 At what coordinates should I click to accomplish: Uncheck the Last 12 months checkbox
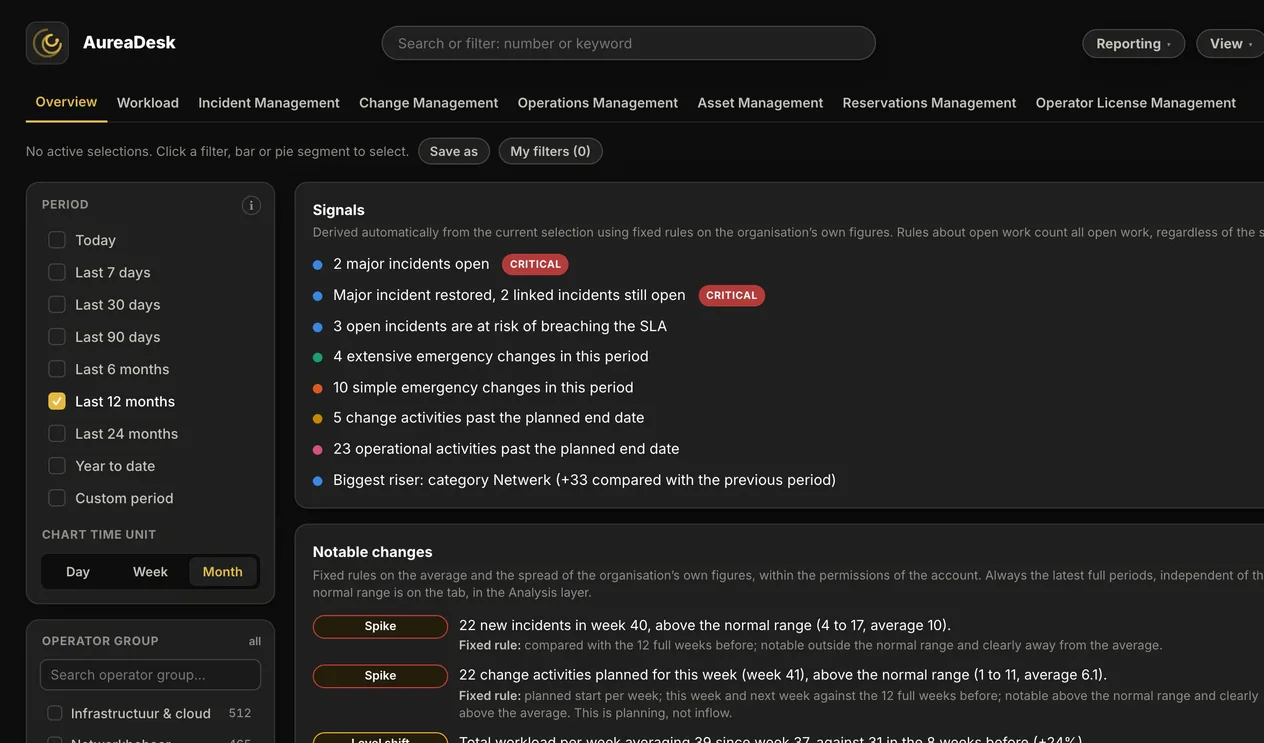click(57, 401)
